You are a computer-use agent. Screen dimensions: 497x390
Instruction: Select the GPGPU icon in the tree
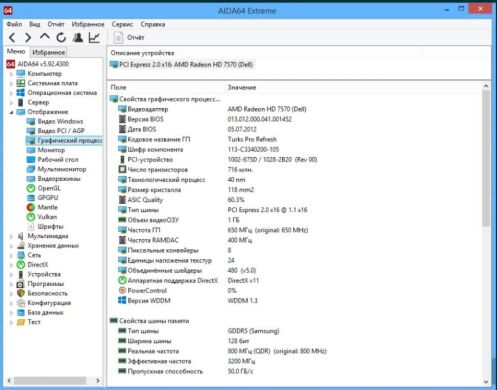click(31, 198)
